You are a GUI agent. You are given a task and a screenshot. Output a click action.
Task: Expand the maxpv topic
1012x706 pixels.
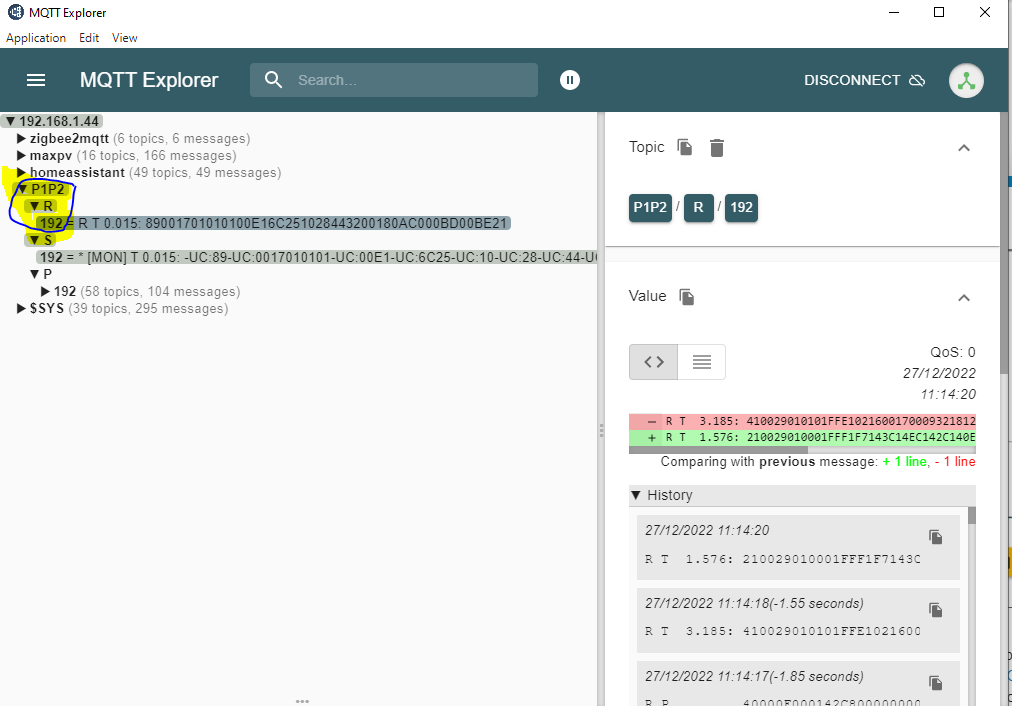click(21, 156)
